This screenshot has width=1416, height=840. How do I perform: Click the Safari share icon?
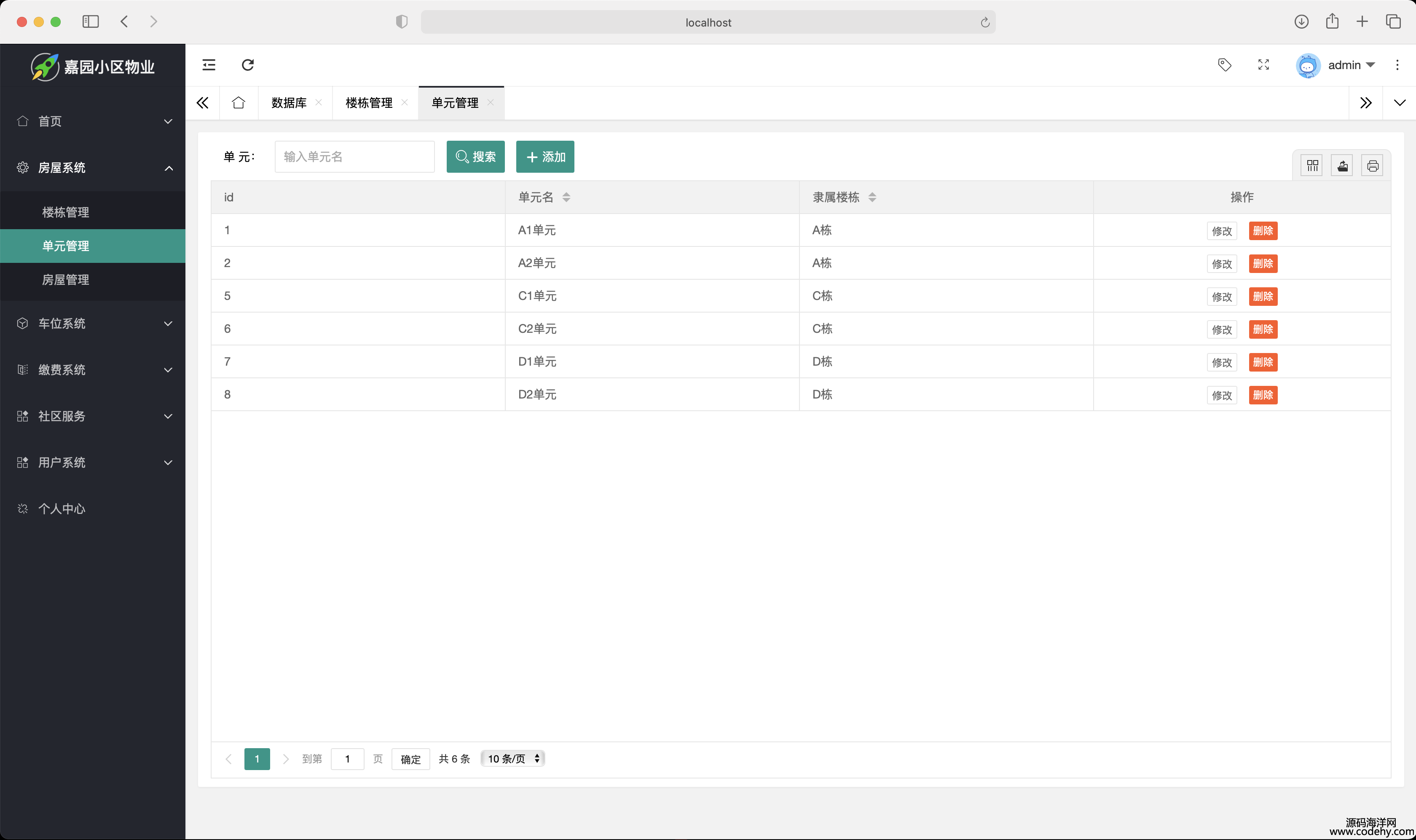1332,21
